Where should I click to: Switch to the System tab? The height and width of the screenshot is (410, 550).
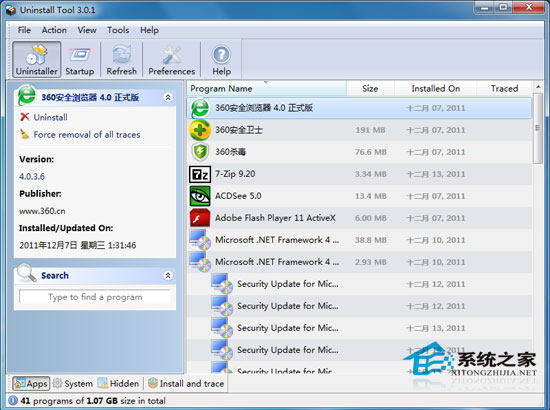click(73, 383)
